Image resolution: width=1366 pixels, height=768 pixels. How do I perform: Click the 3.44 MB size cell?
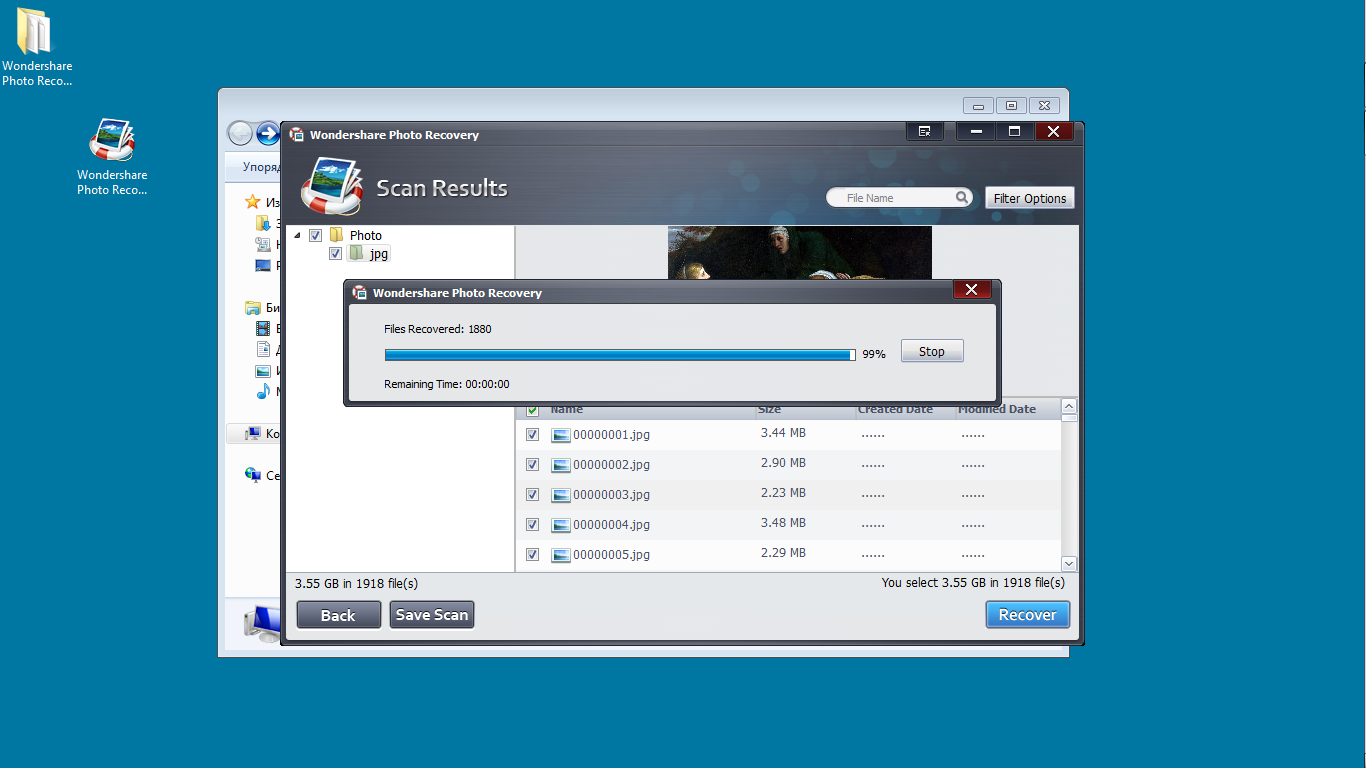[x=783, y=433]
